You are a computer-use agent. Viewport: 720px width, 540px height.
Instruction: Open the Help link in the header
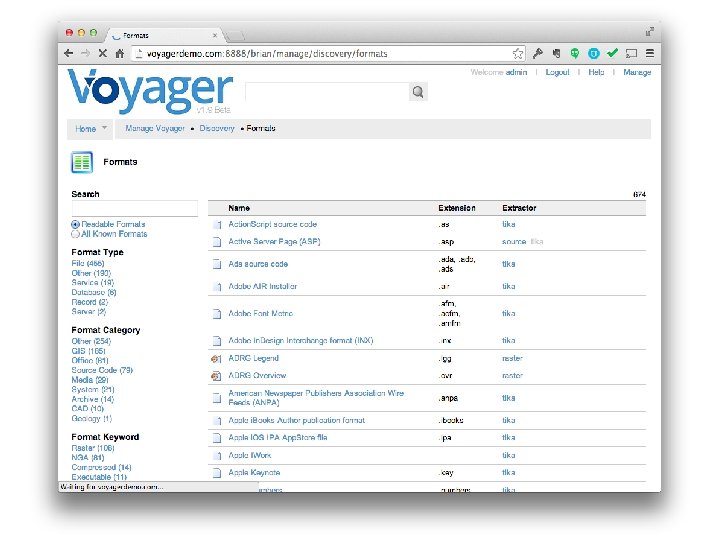[596, 72]
